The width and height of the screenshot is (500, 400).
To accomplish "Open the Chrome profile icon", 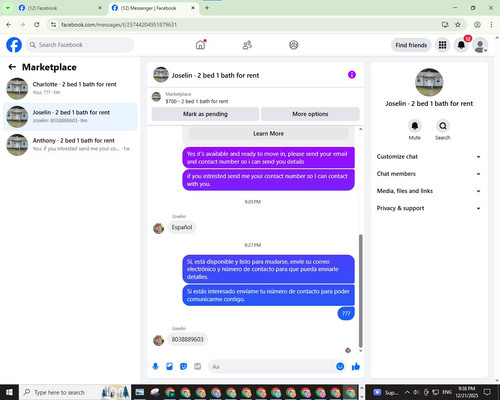I will (477, 25).
